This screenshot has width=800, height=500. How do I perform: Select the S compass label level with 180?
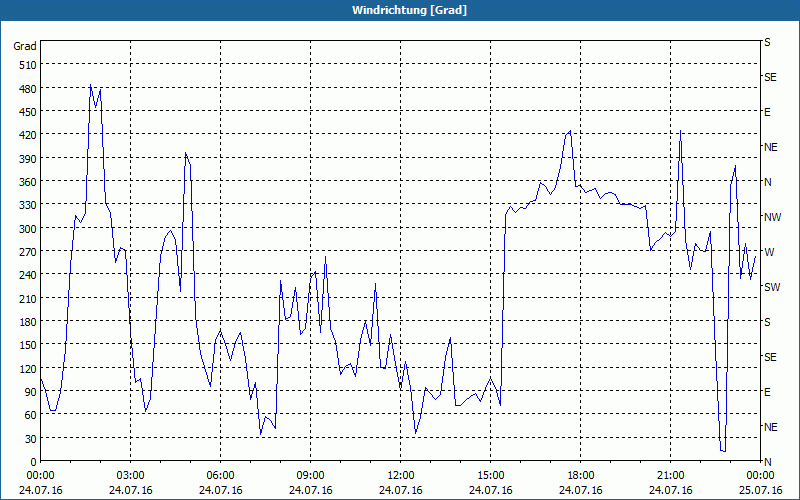pos(767,322)
